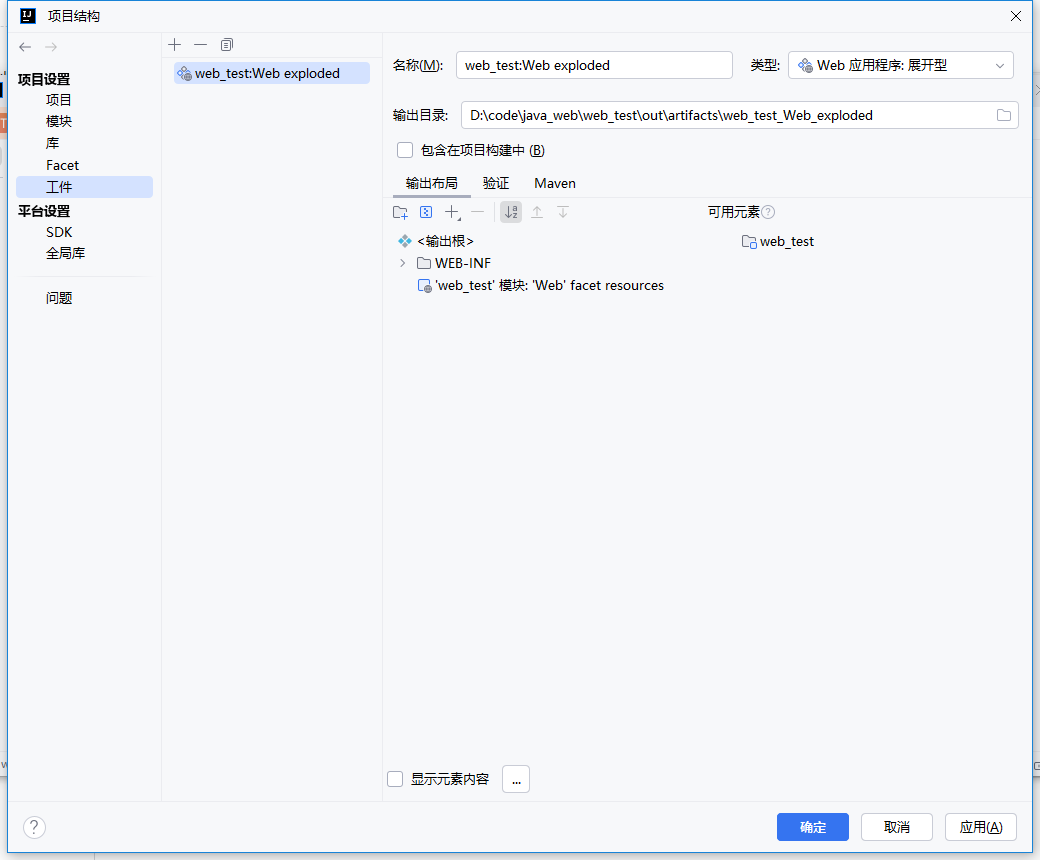Toggle the sort elements by name icon
This screenshot has width=1040, height=860.
(x=511, y=212)
